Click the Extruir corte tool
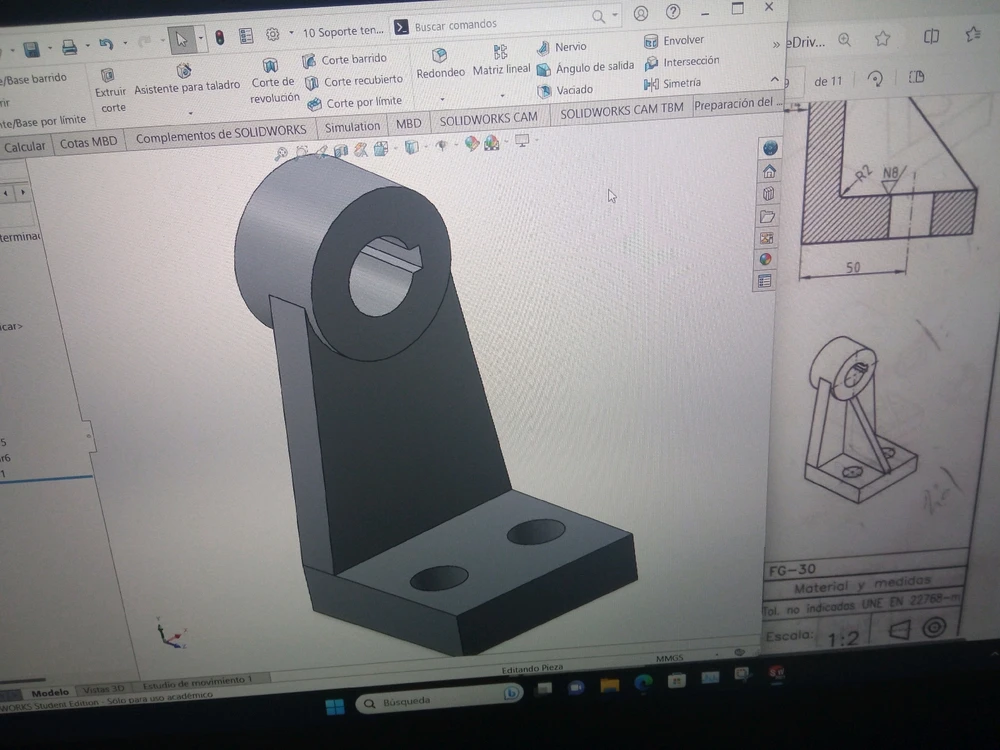Screen dimensions: 1000x750 click(110, 89)
